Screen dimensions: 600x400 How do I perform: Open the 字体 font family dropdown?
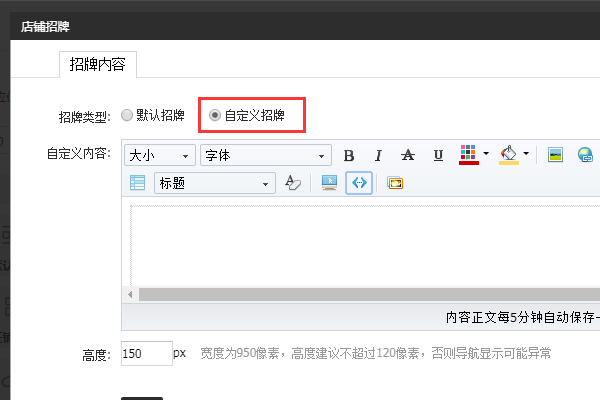click(x=266, y=155)
